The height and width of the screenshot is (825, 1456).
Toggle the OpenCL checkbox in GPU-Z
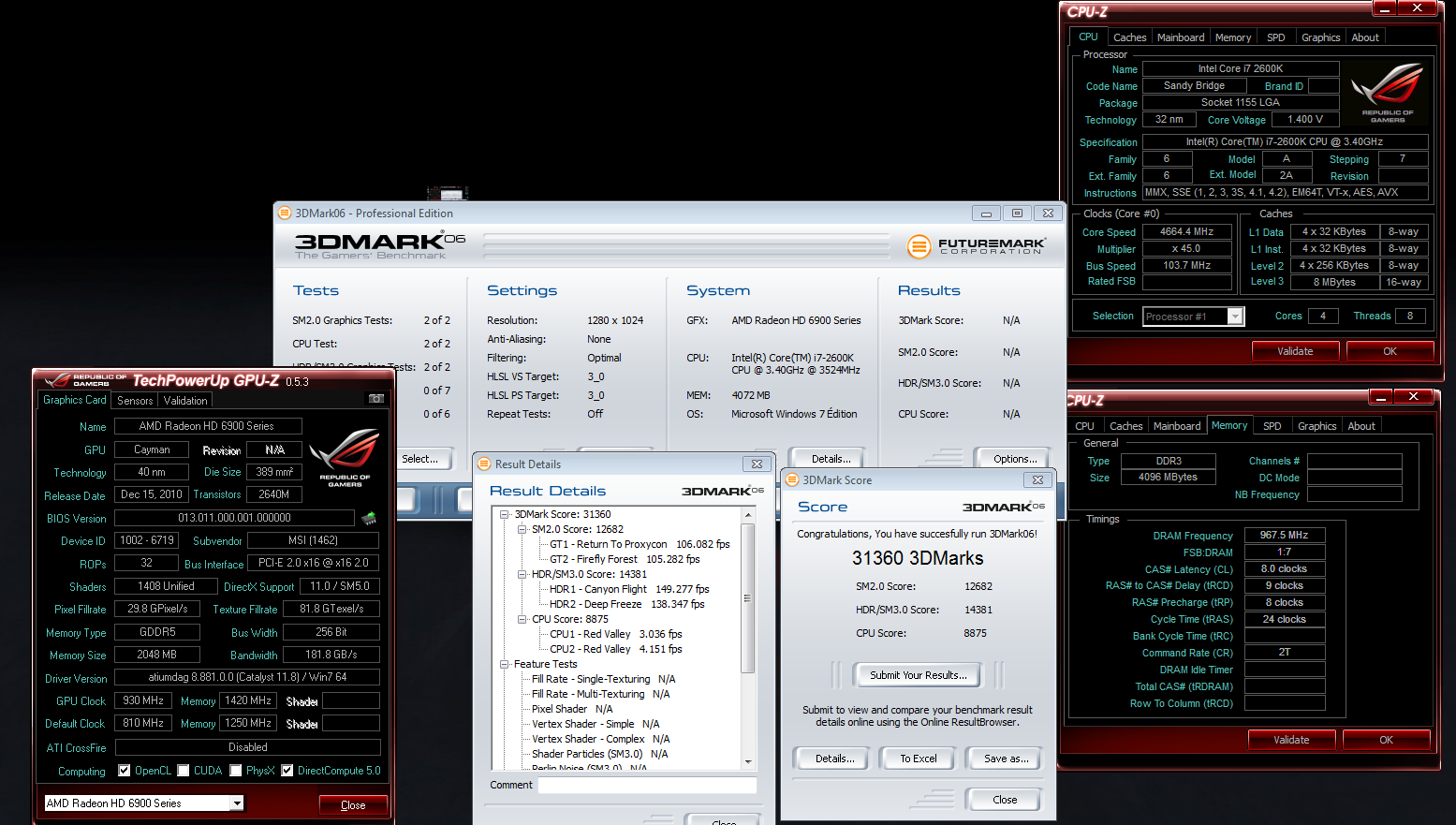[x=125, y=771]
